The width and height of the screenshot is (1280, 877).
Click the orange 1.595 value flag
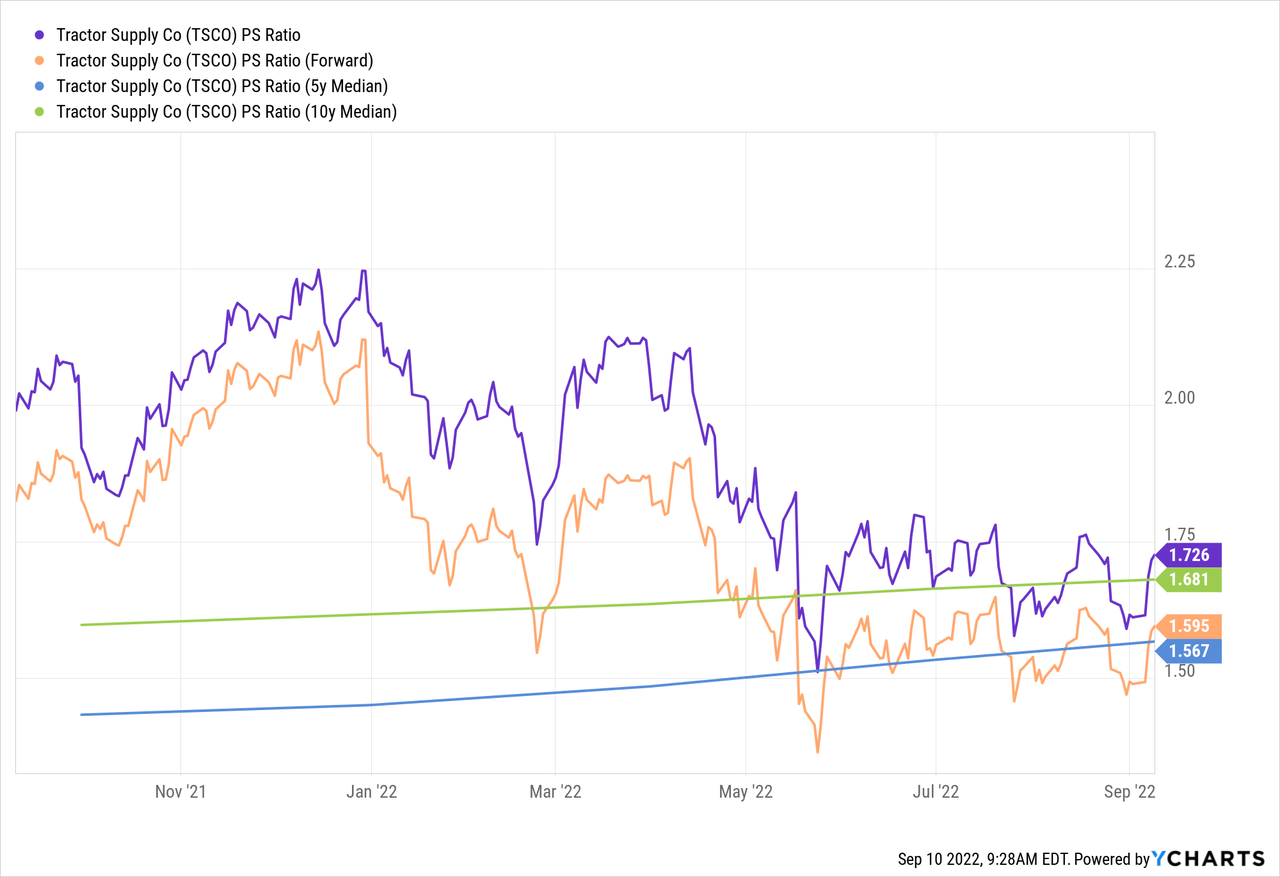click(1187, 626)
